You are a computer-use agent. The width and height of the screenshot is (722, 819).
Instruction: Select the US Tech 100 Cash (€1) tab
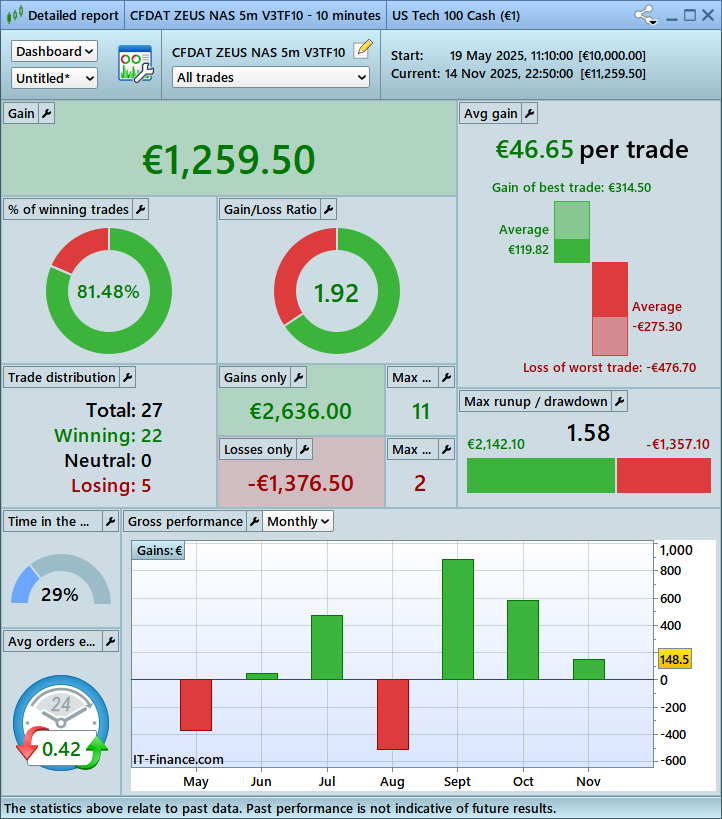(x=456, y=15)
